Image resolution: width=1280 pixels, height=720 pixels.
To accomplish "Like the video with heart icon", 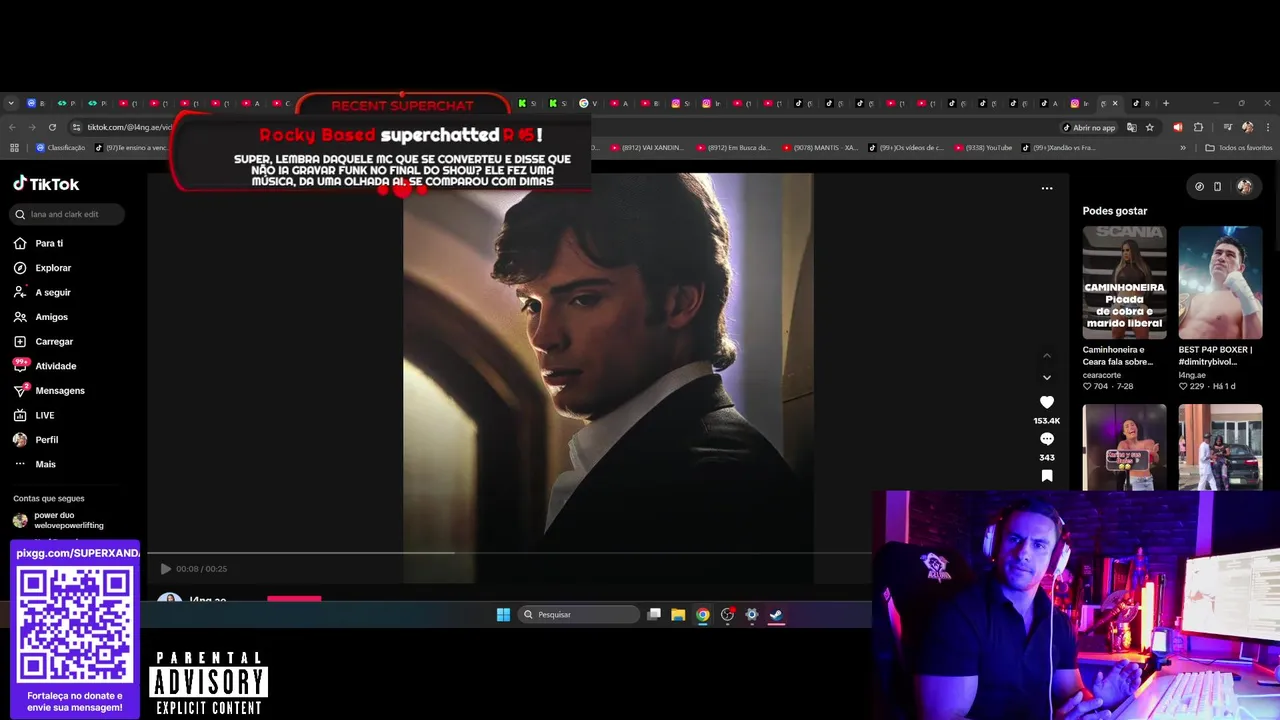I will 1047,402.
